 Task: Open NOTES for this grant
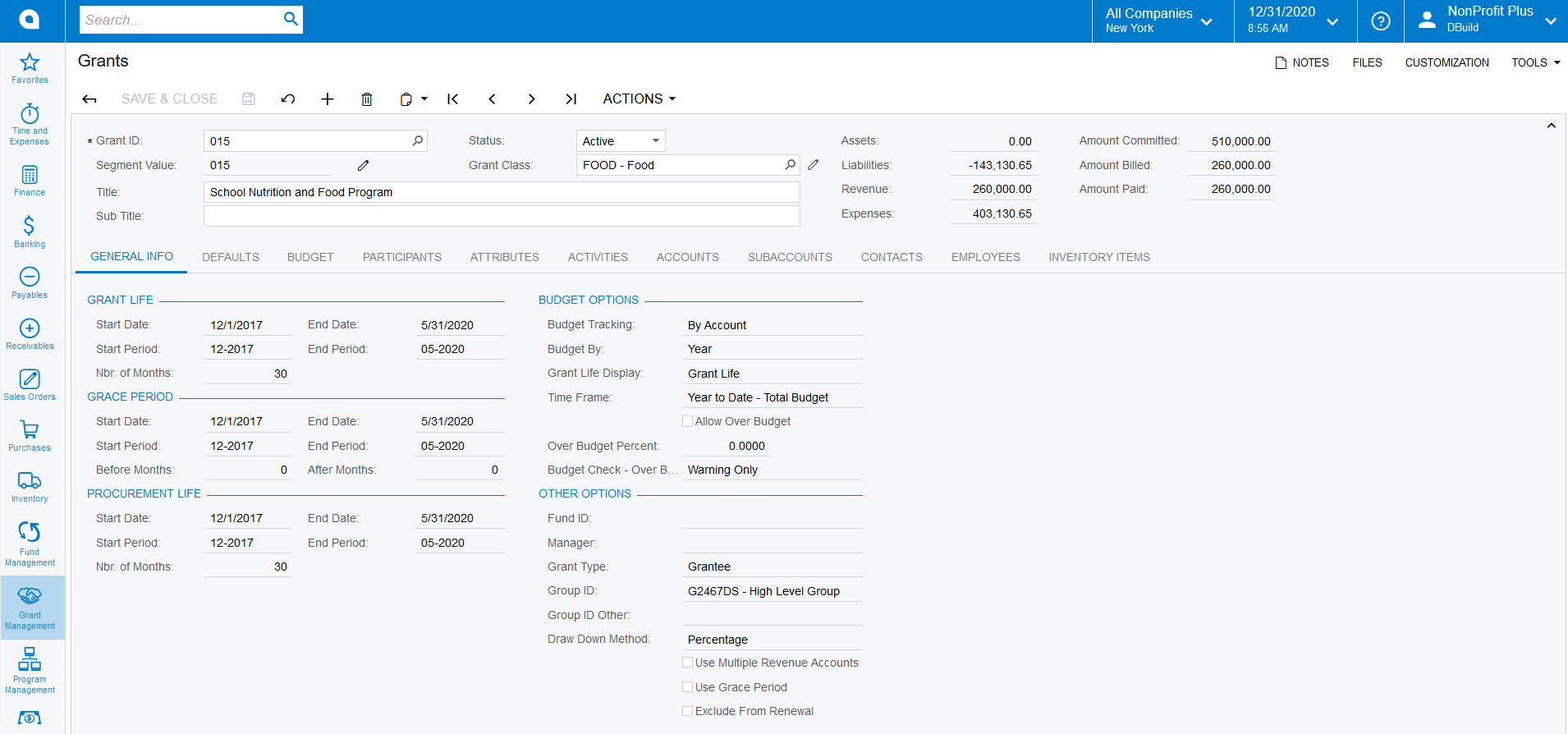[x=1302, y=62]
